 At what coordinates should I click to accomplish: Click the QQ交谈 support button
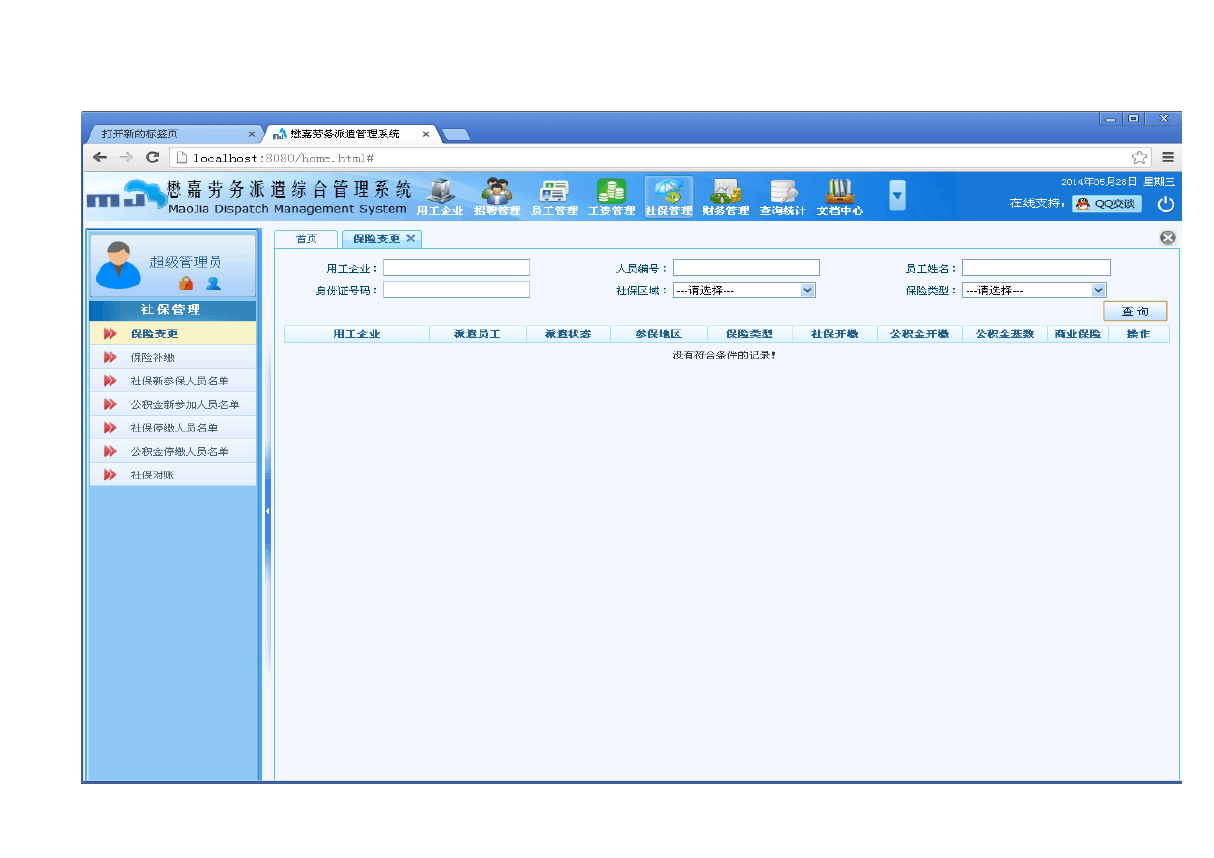point(1107,203)
